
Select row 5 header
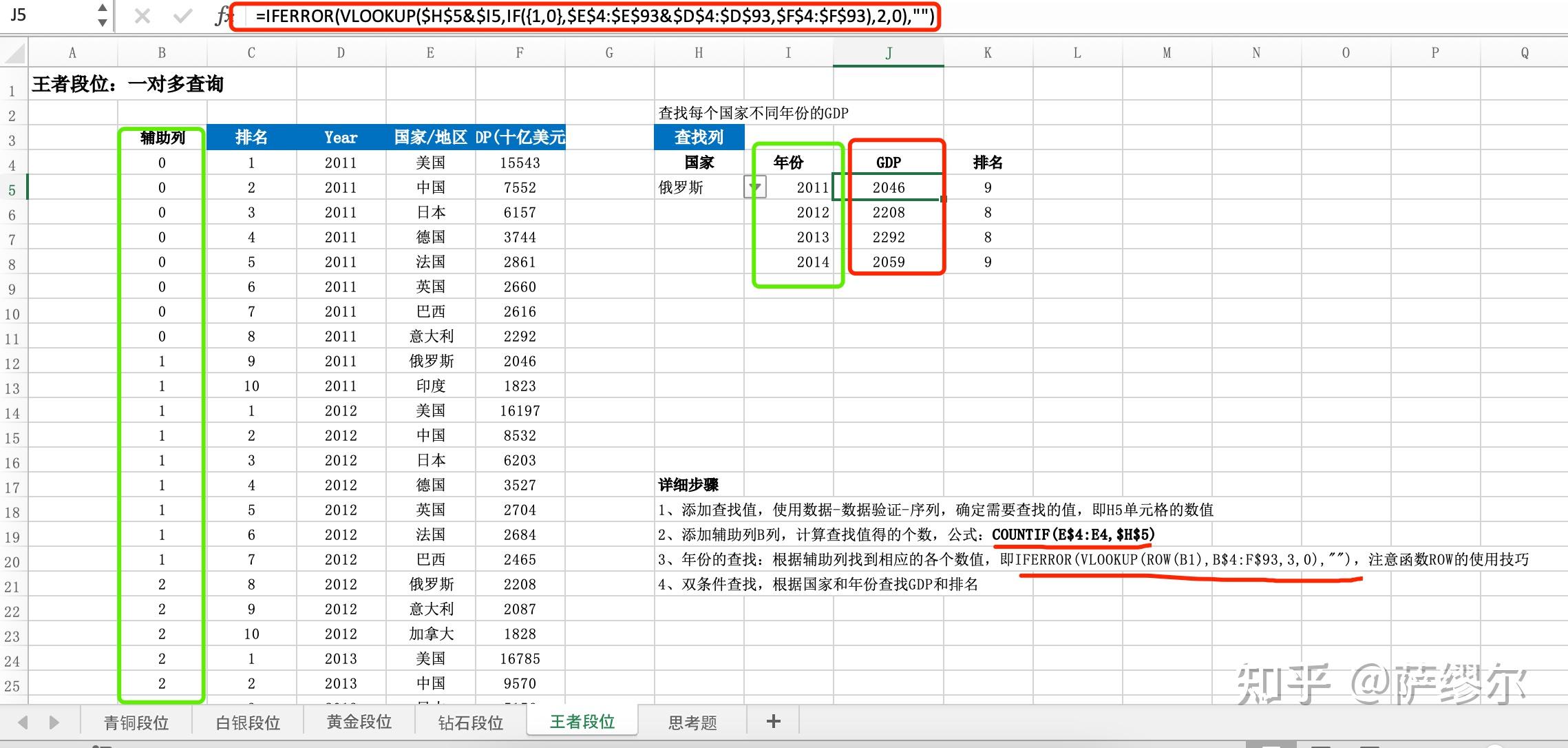click(12, 189)
